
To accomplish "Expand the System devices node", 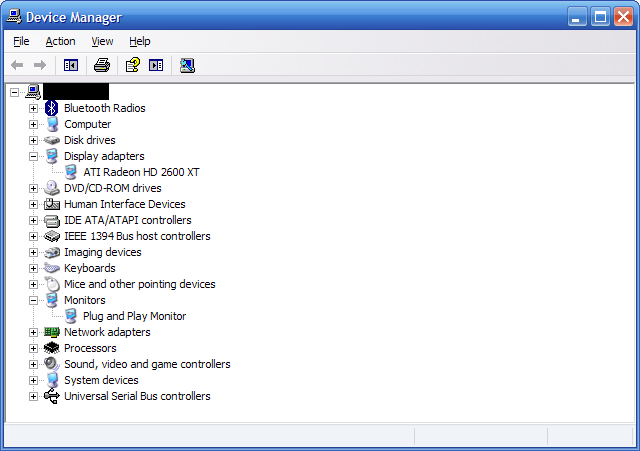I will 33,380.
